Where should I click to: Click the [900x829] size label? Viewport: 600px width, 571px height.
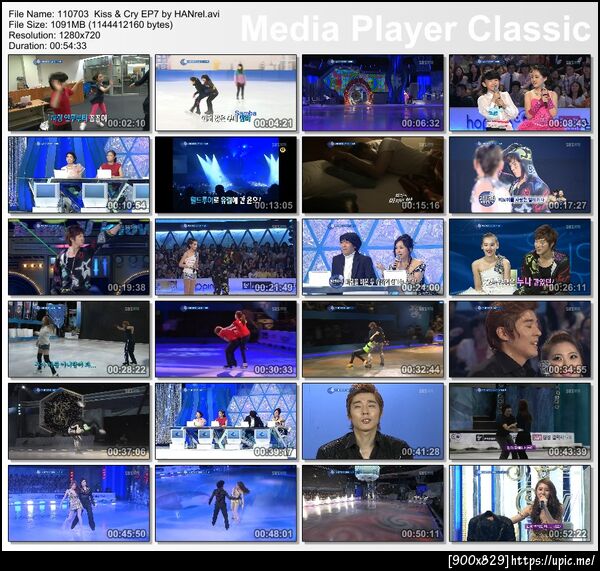click(x=479, y=561)
